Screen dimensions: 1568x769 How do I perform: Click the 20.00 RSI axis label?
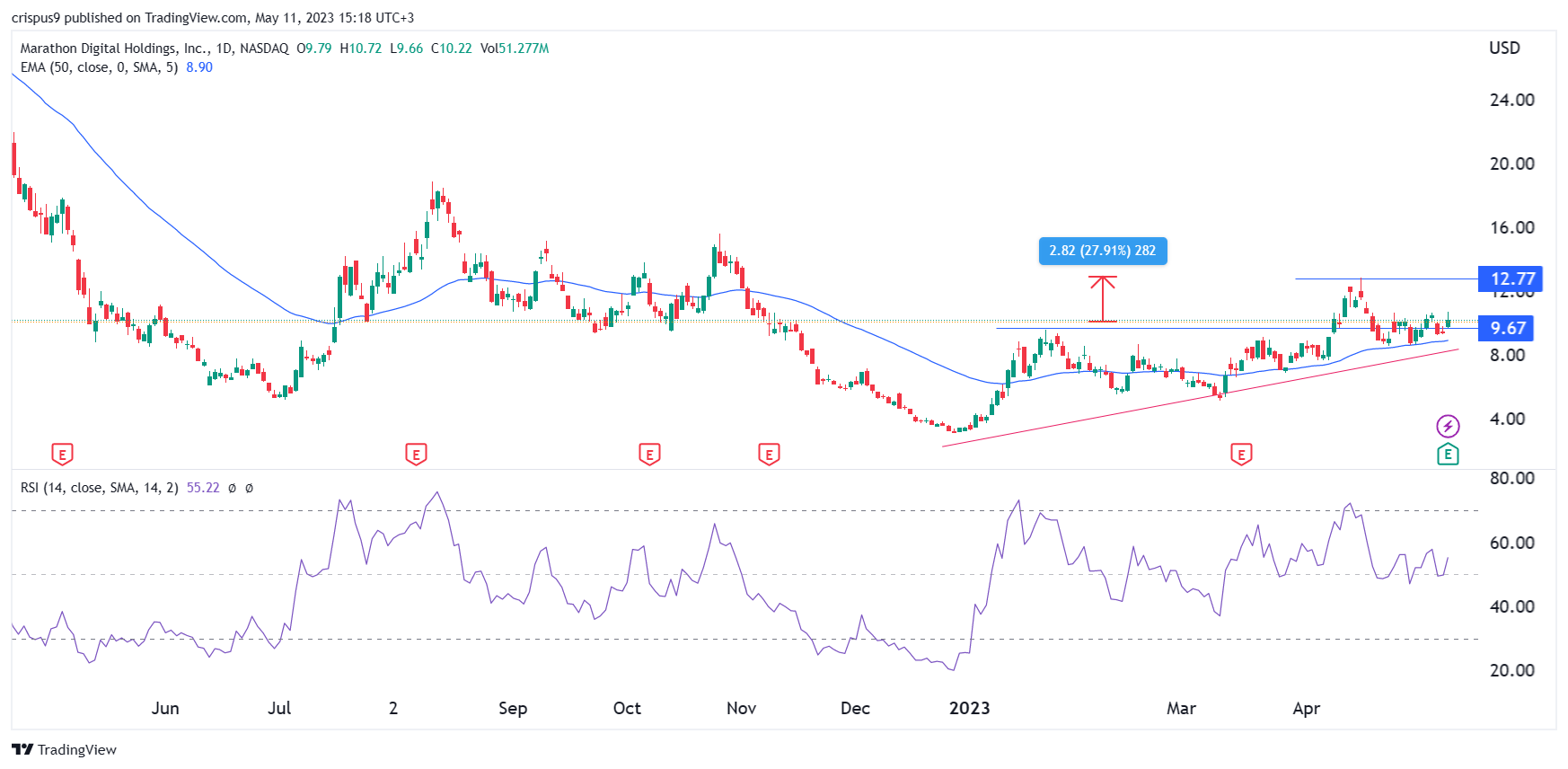click(1512, 670)
